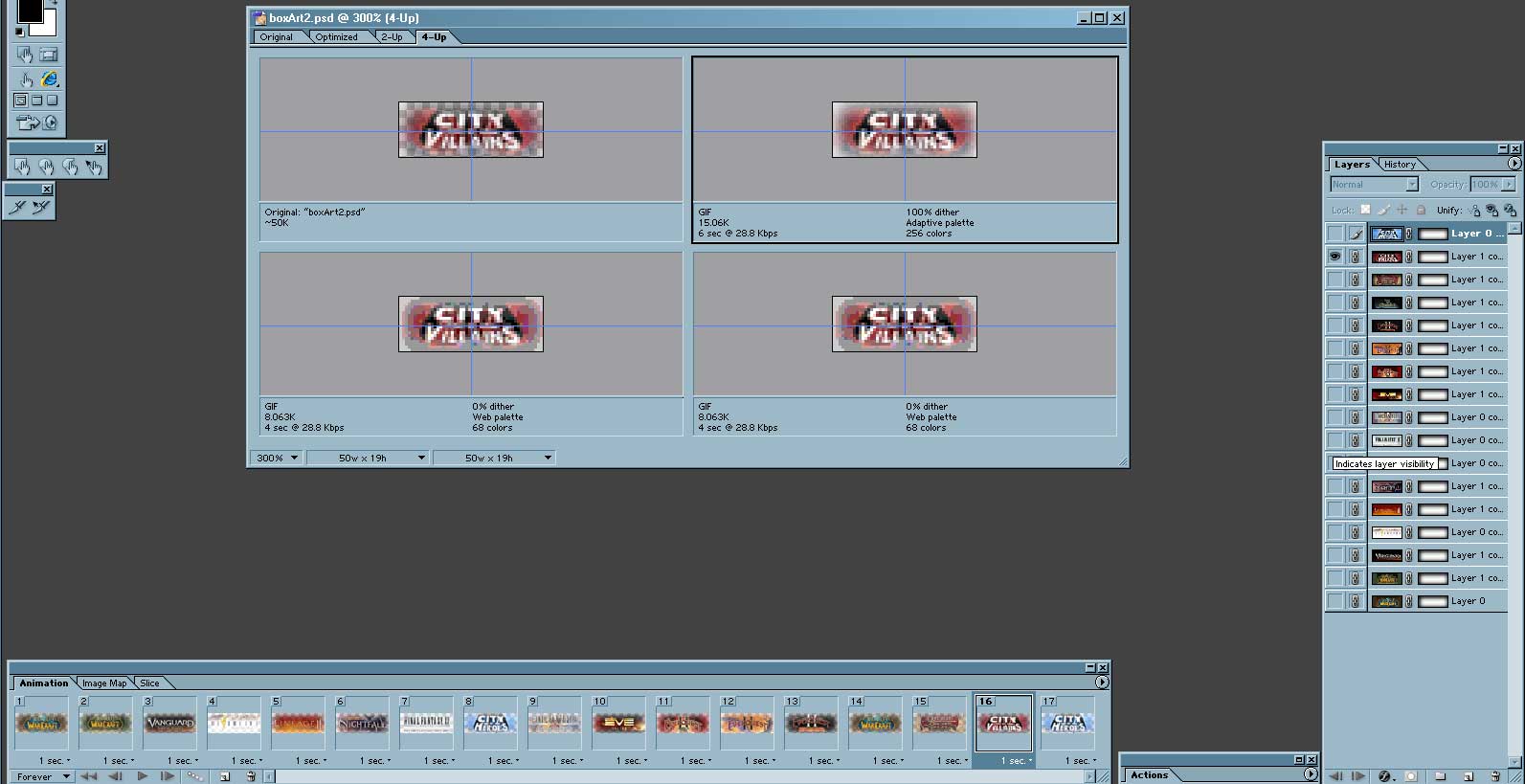Click the black foreground color swatch
This screenshot has width=1525, height=784.
coord(29,10)
